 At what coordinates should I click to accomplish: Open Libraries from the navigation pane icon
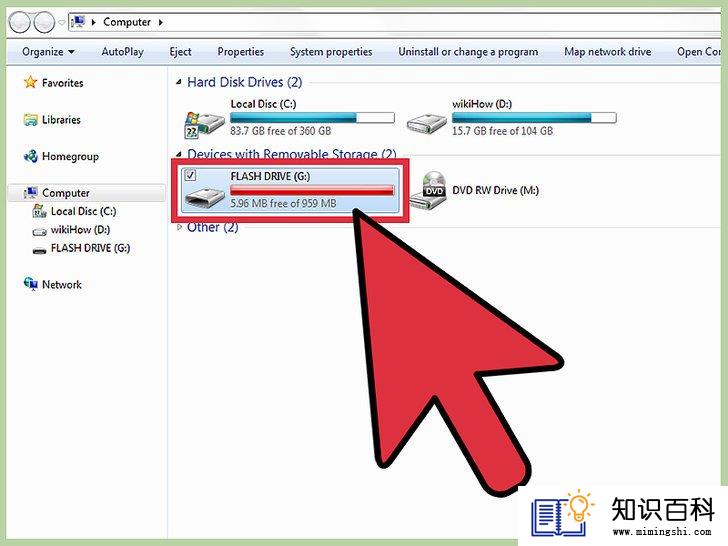pos(31,120)
